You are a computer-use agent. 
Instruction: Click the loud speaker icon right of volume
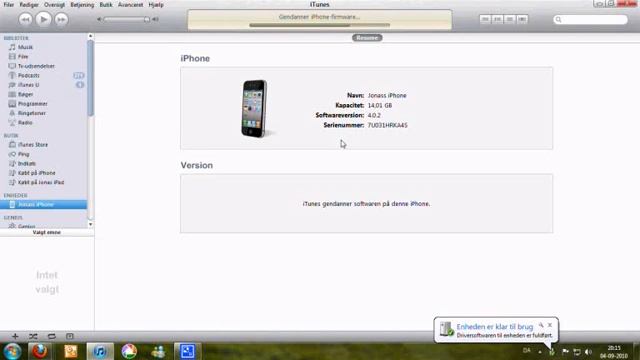coord(155,19)
